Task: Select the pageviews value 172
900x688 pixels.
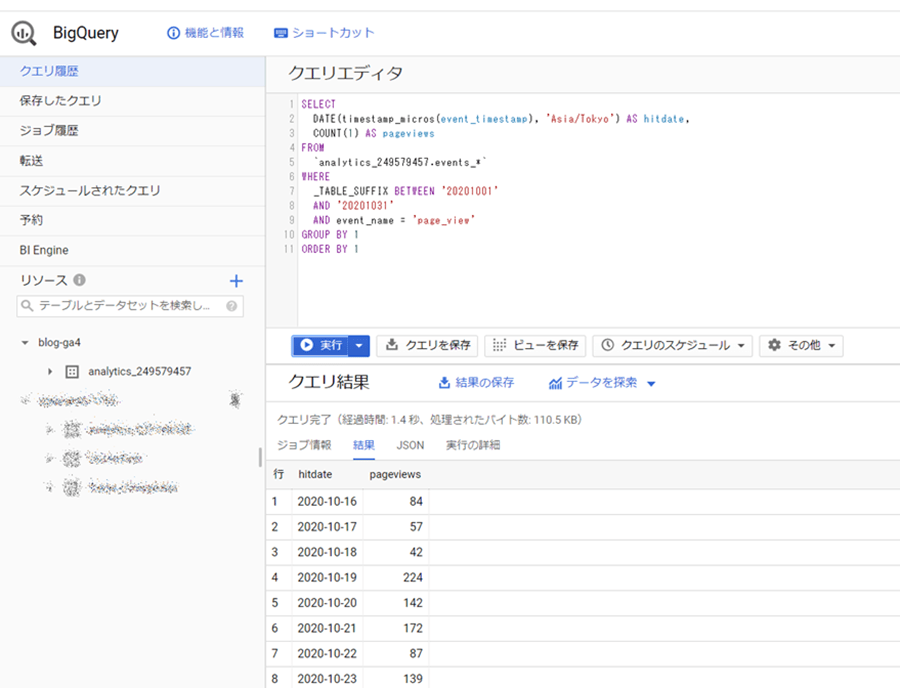Action: [413, 628]
